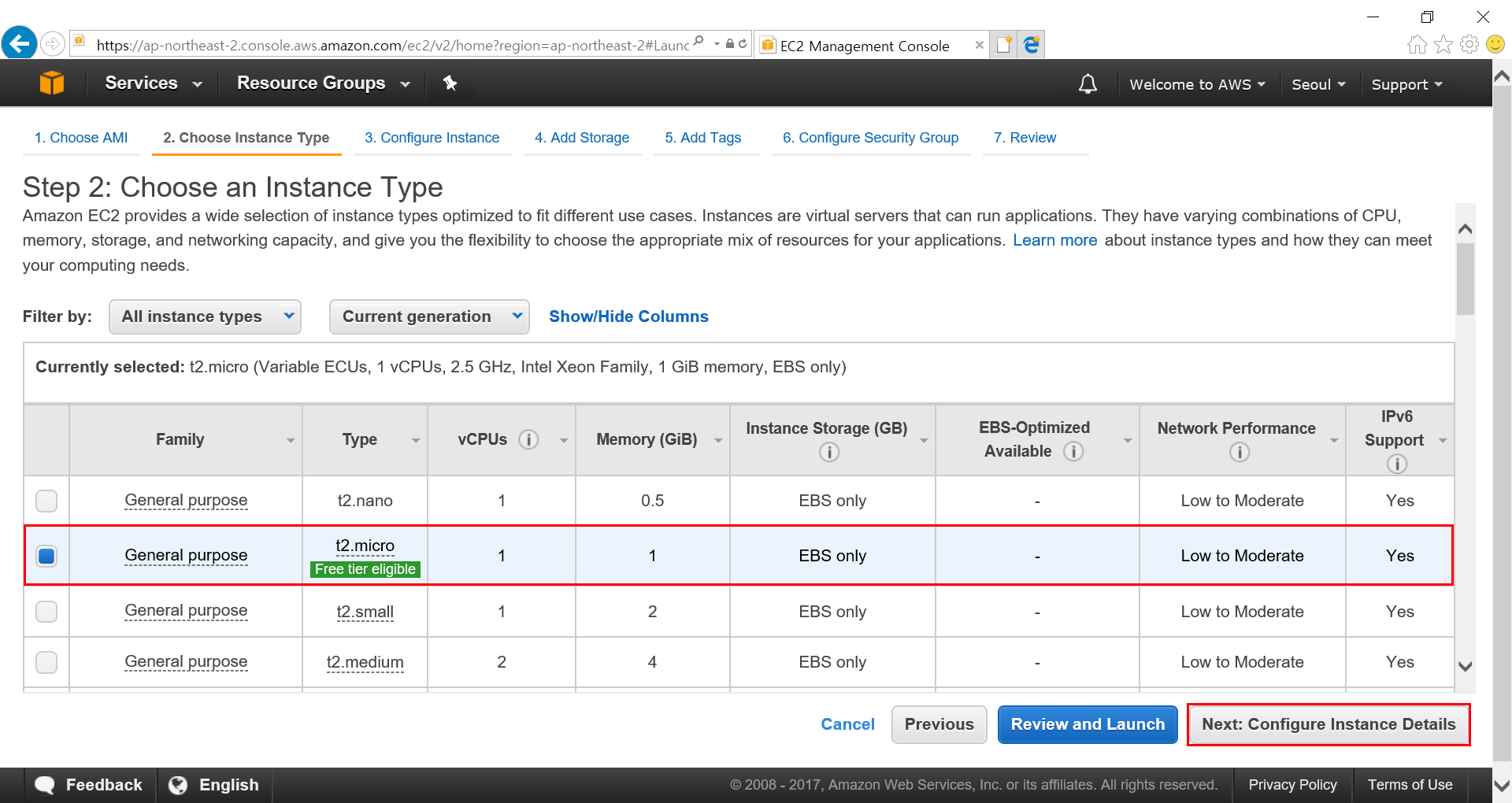Click the Instance Storage info icon
The width and height of the screenshot is (1512, 803).
coord(829,452)
